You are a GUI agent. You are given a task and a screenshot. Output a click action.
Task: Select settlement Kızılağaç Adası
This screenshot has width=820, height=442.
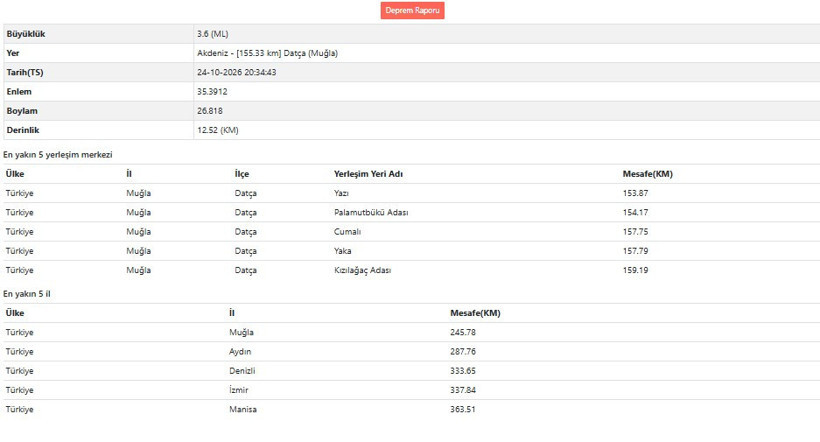[x=362, y=270]
